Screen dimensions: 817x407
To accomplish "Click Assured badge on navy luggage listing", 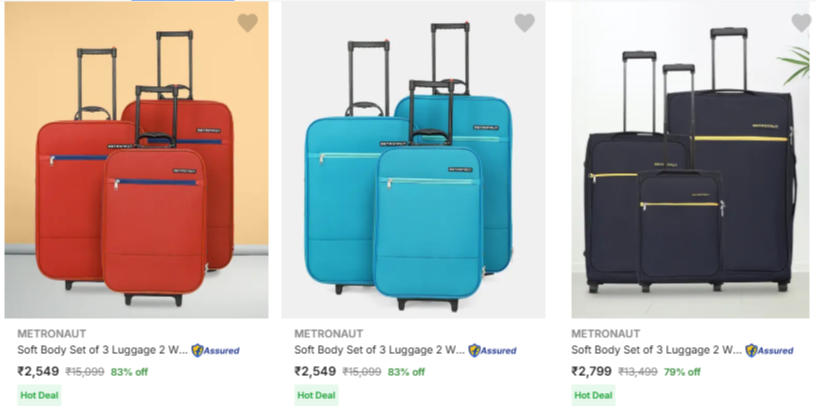I will (x=769, y=351).
